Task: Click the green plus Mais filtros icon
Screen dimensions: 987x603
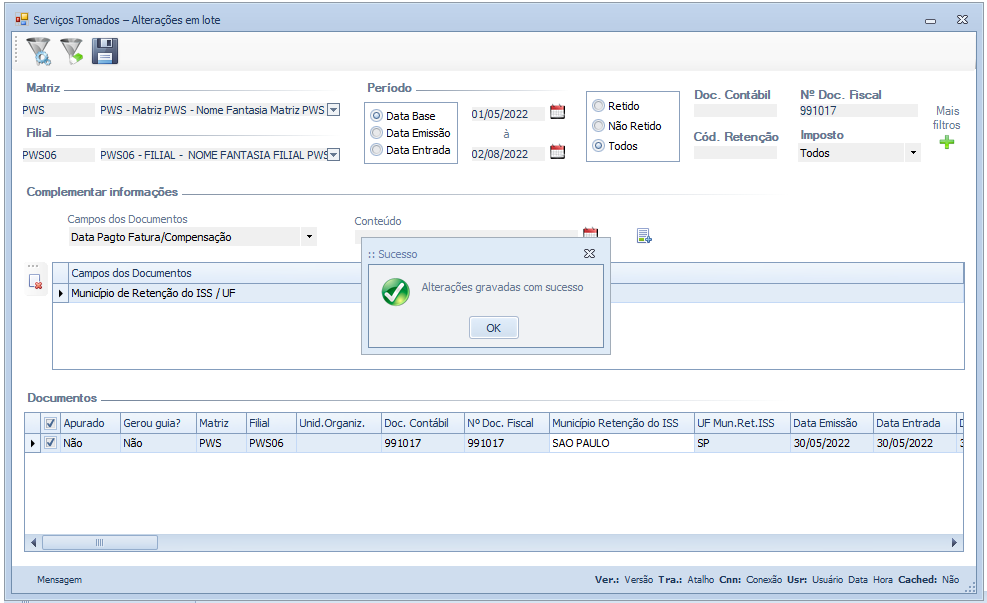Action: (946, 142)
